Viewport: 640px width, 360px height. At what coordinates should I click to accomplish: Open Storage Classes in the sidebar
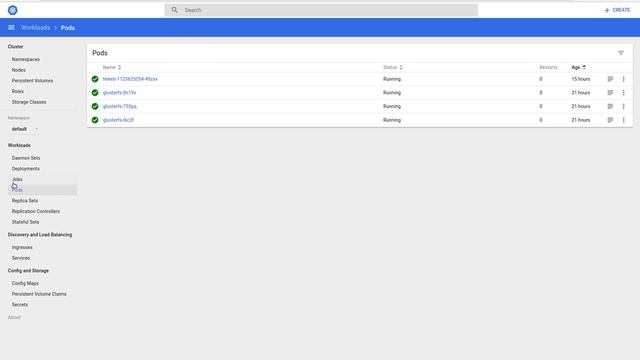29,102
